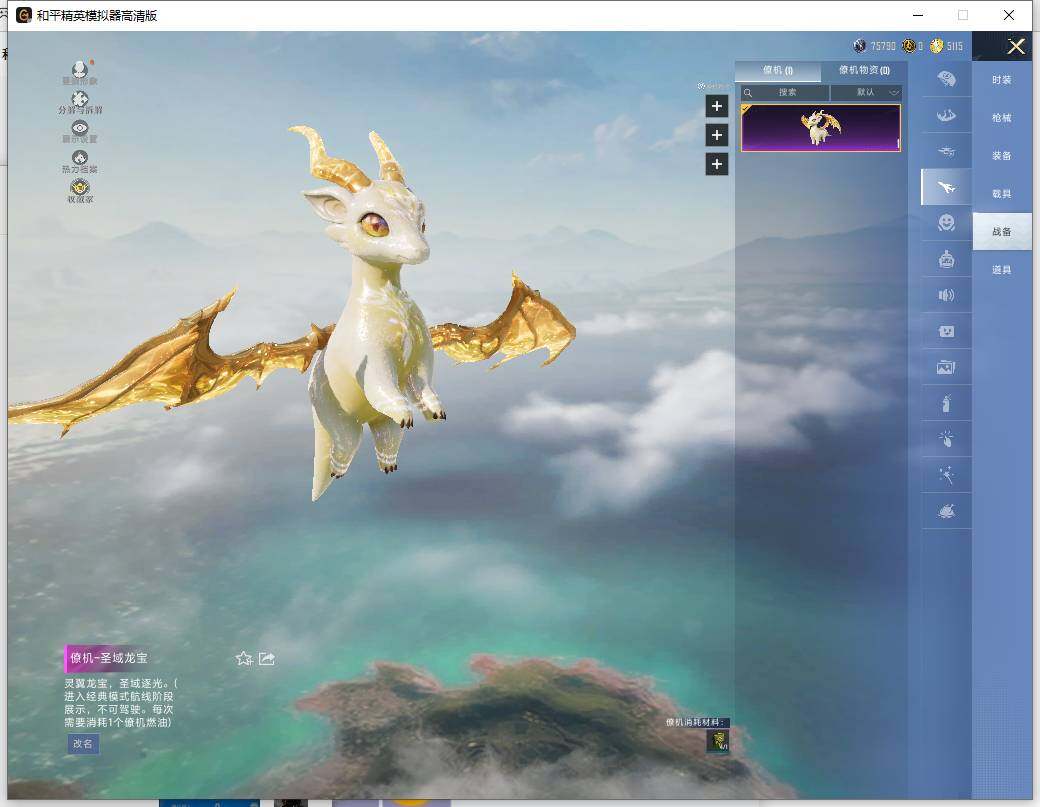The width and height of the screenshot is (1040, 807).
Task: Close the inventory with the X button
Action: (1016, 46)
